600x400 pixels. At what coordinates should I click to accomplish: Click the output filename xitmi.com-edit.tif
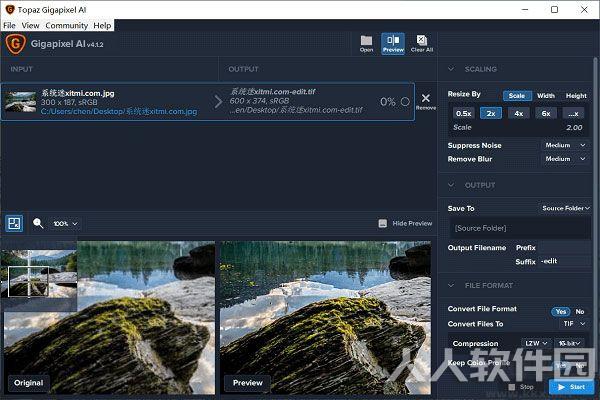(272, 91)
